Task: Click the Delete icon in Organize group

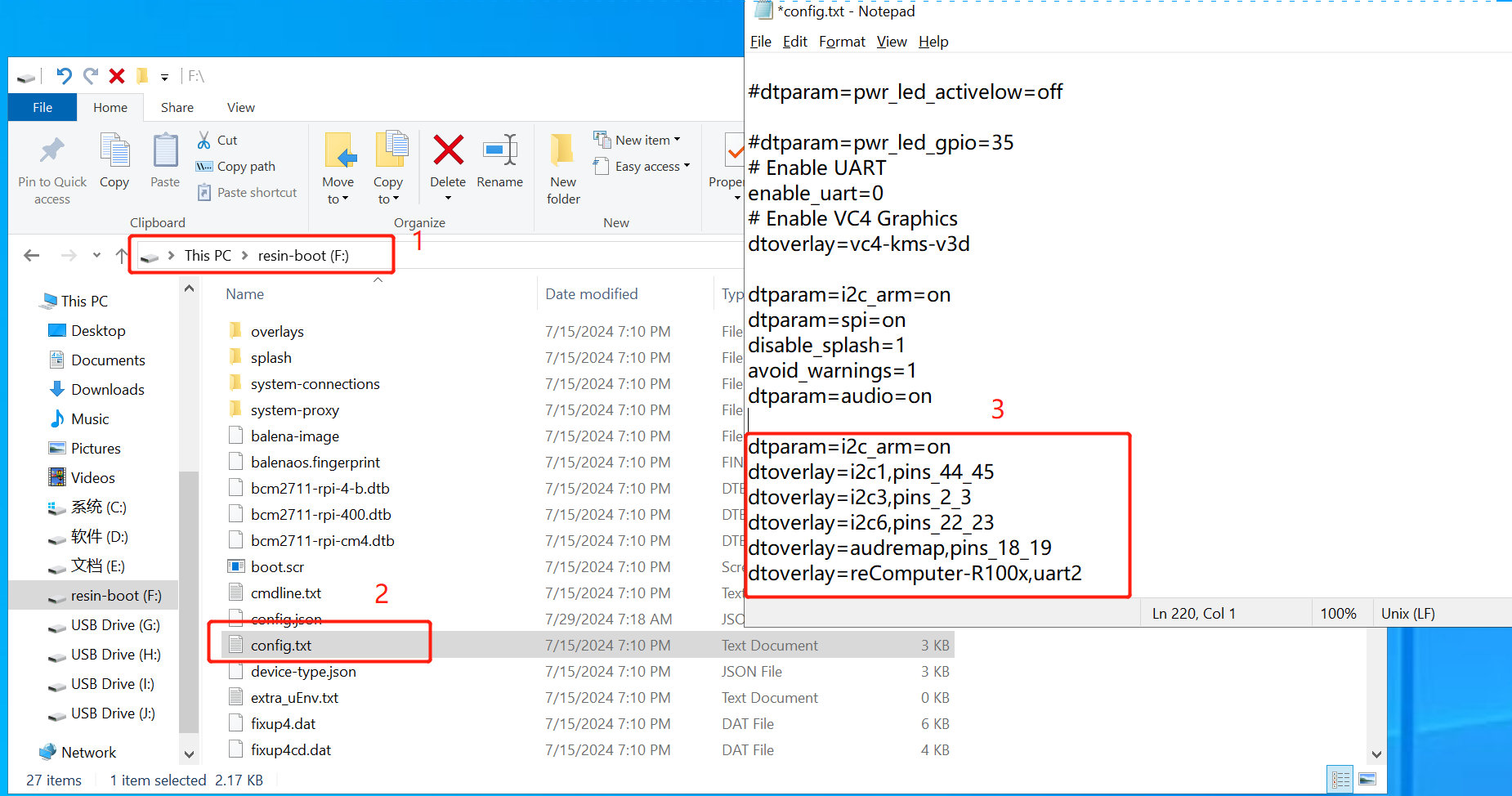Action: coord(448,151)
